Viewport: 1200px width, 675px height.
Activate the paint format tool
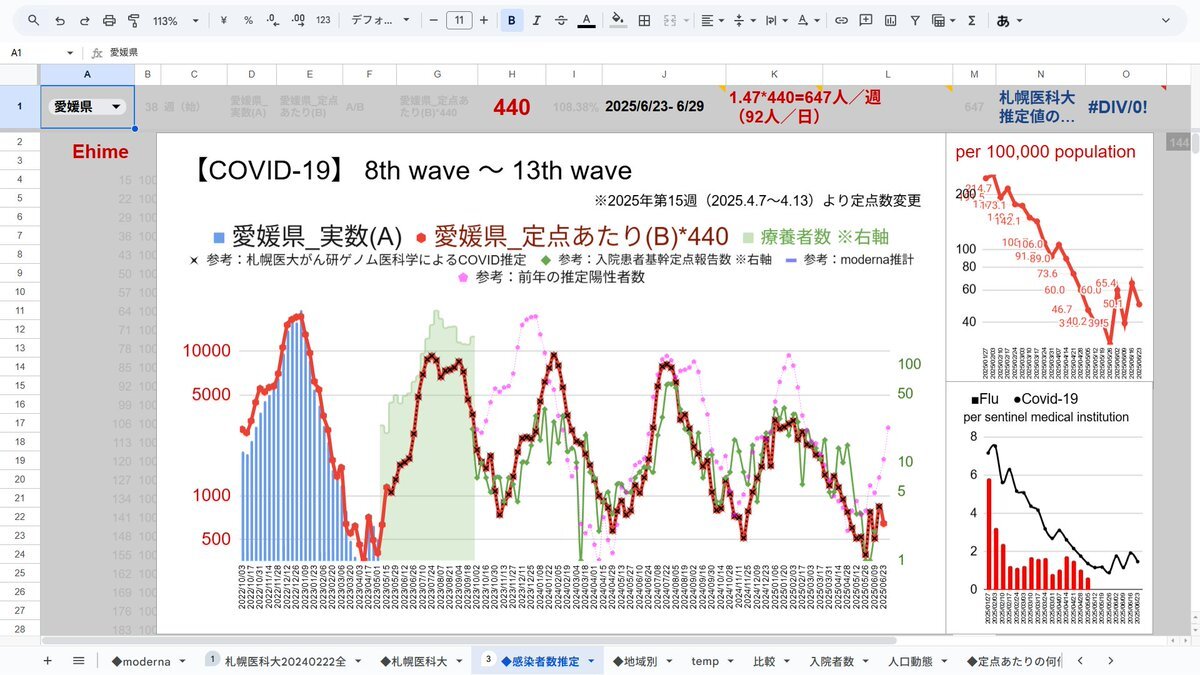[133, 20]
